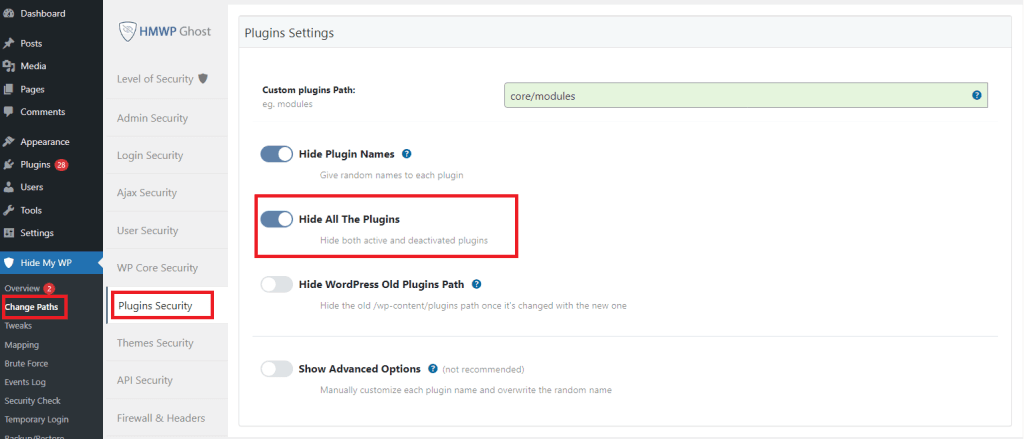Click the Dashboard gauge icon
This screenshot has height=439, width=1024.
(8, 14)
